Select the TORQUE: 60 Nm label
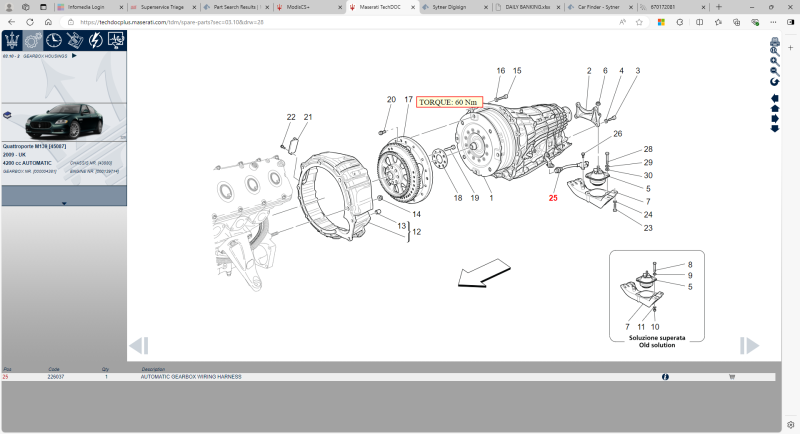Viewport: 800px width, 434px height. pos(449,102)
